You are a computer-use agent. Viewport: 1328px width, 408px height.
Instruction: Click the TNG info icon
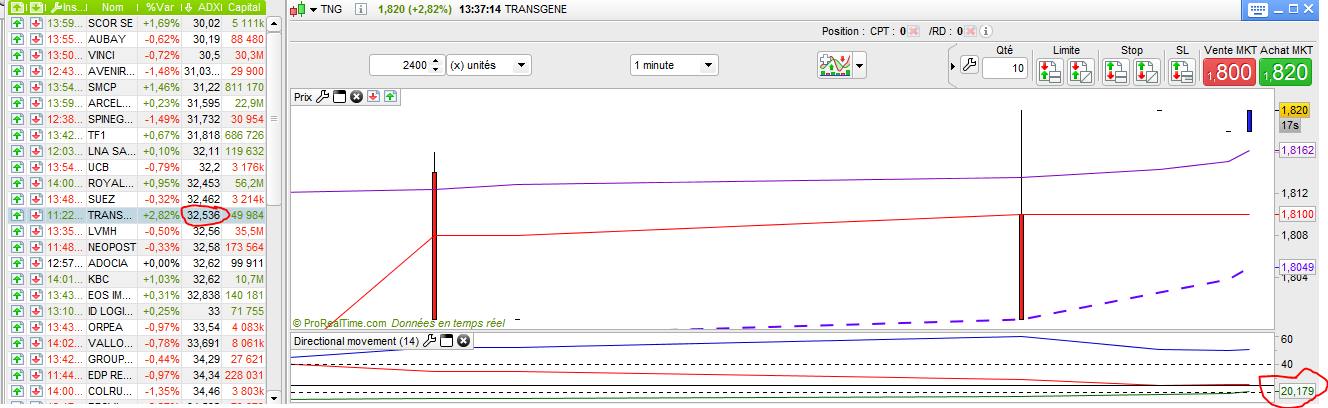(x=360, y=9)
